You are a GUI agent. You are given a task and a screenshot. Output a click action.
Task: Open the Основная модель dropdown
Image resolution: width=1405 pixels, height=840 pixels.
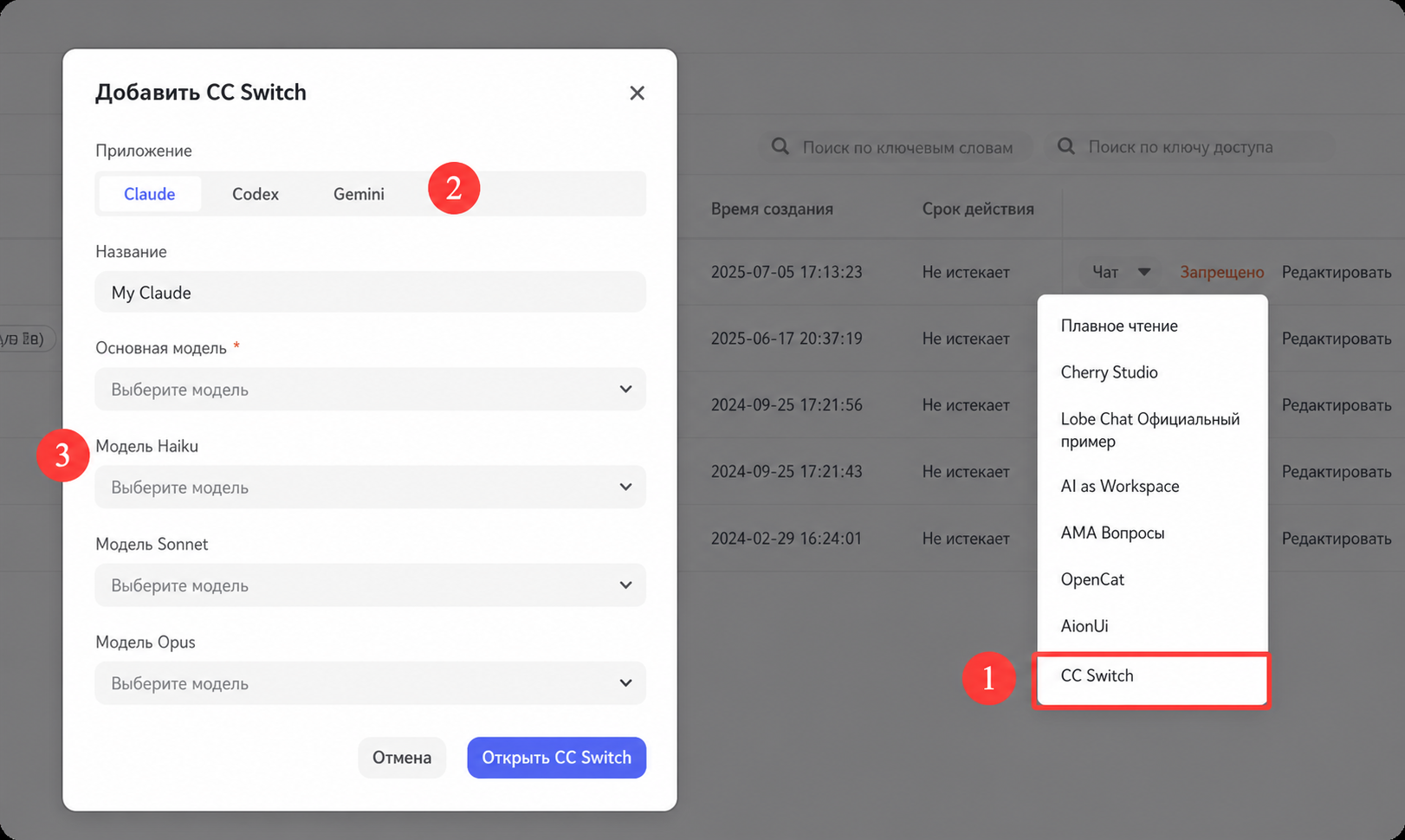371,389
